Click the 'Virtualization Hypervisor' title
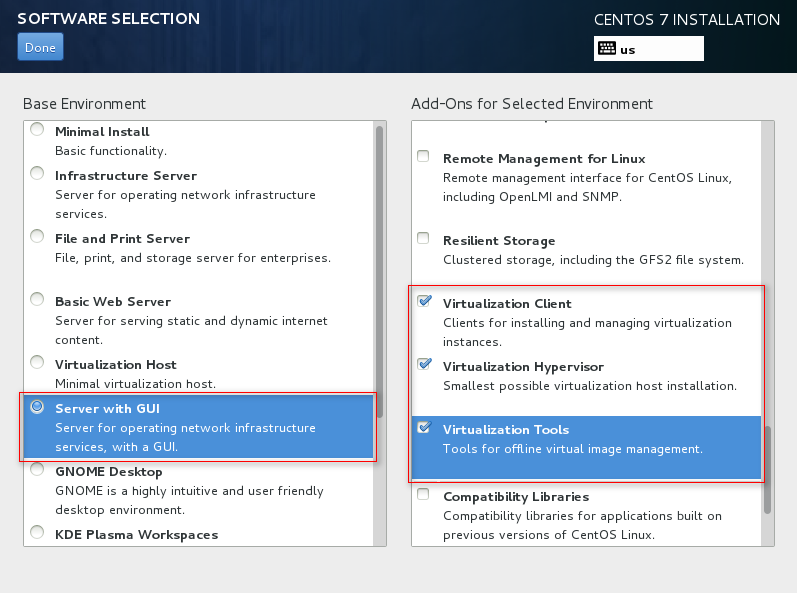797x593 pixels. tap(523, 367)
